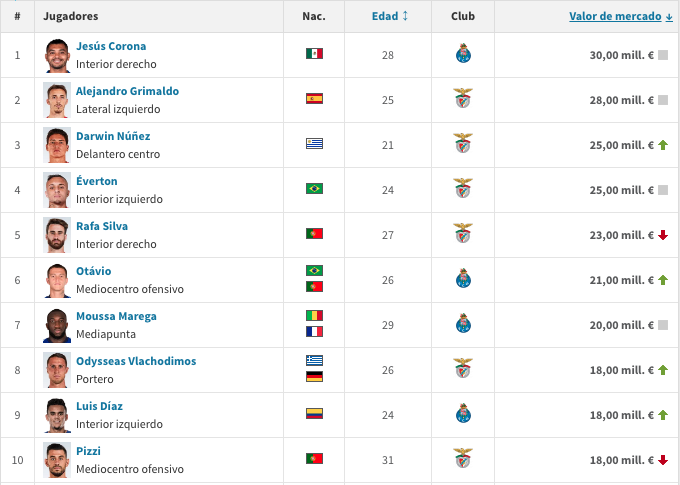Click the green up arrow beside Darwin Núñez's value
This screenshot has width=680, height=485.
tap(663, 145)
